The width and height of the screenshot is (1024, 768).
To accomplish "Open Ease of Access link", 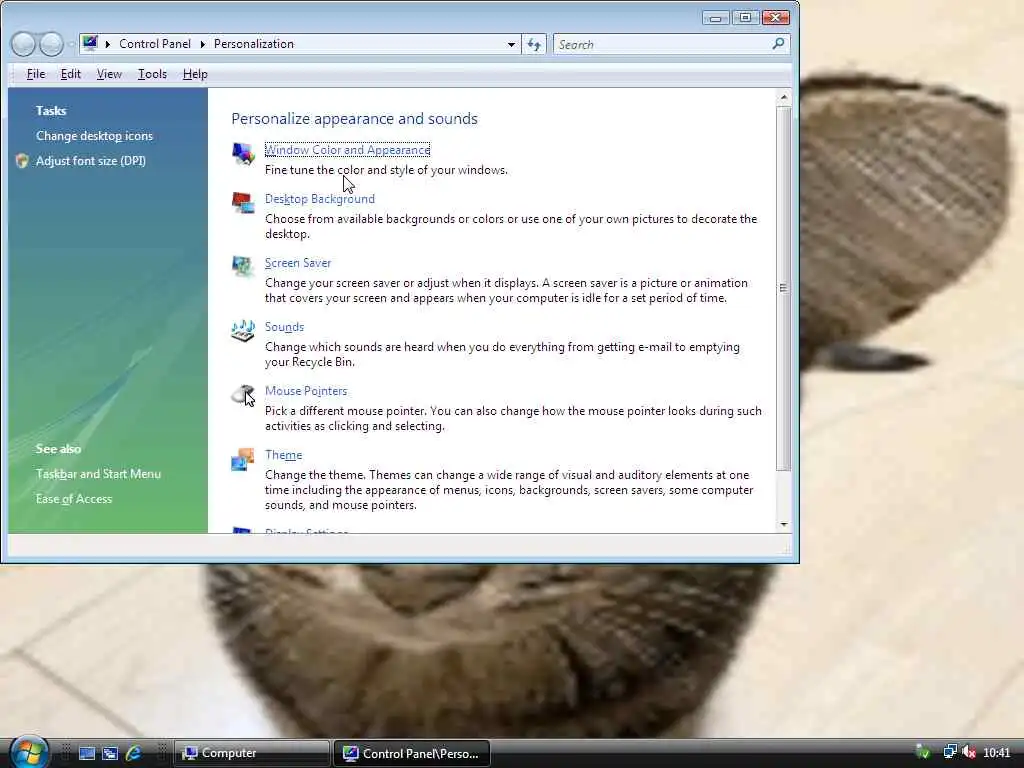I will click(x=74, y=498).
